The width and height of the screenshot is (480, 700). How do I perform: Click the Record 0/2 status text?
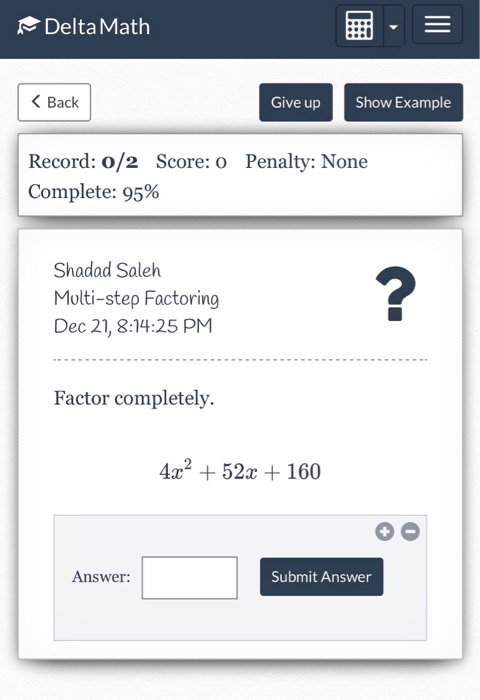(x=83, y=161)
